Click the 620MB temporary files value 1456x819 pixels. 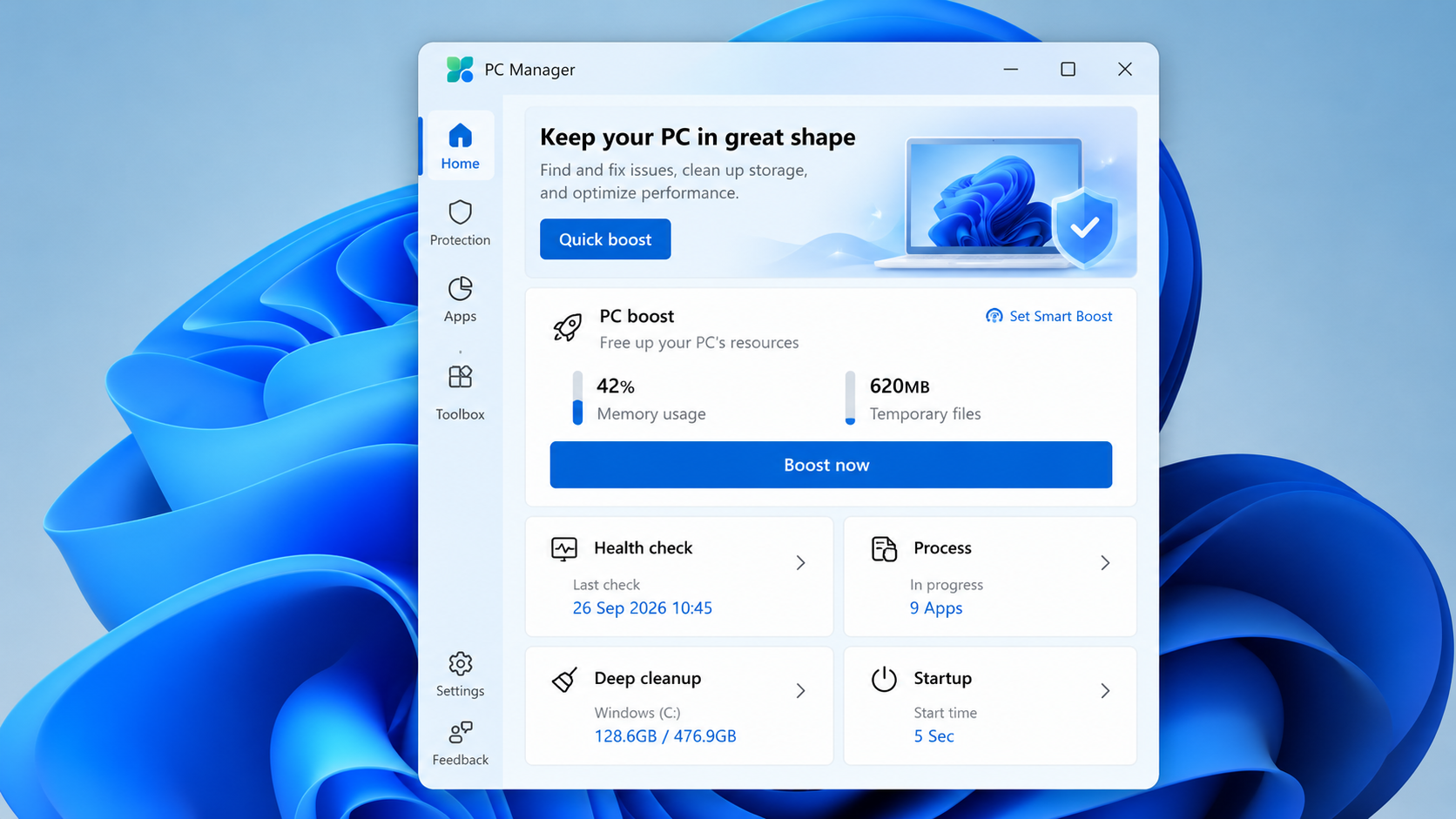(900, 386)
